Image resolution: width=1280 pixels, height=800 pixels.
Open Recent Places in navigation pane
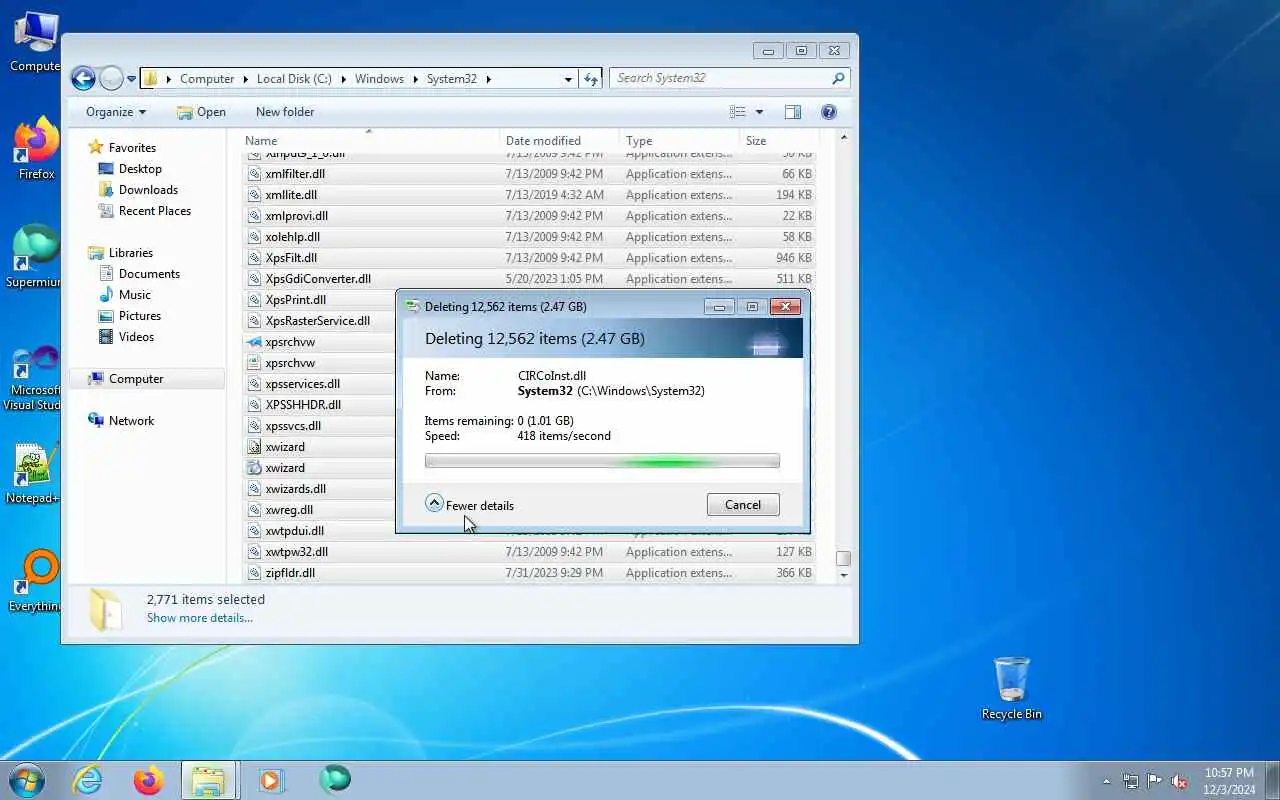(154, 211)
